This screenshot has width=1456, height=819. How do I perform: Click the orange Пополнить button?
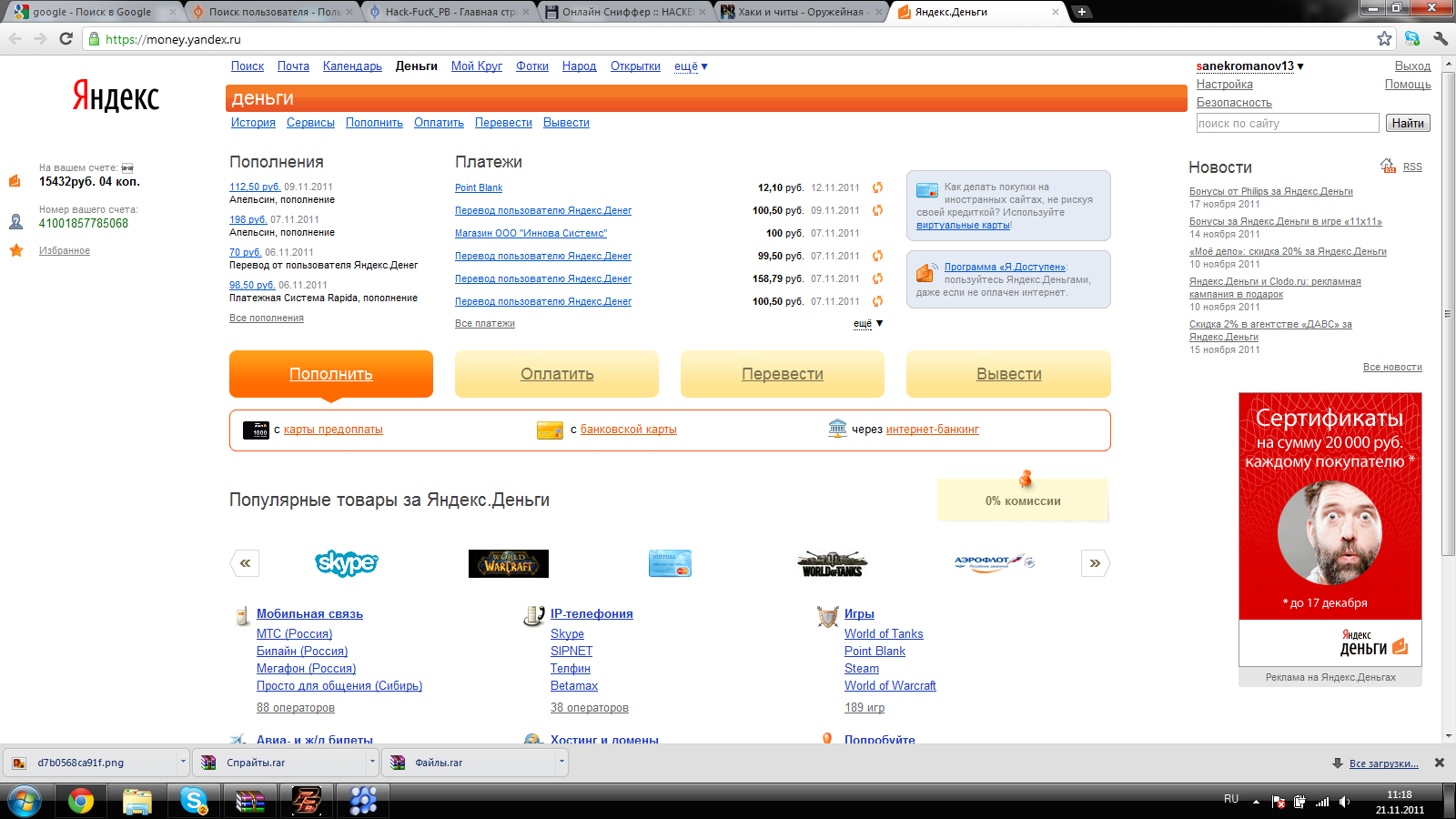click(331, 374)
